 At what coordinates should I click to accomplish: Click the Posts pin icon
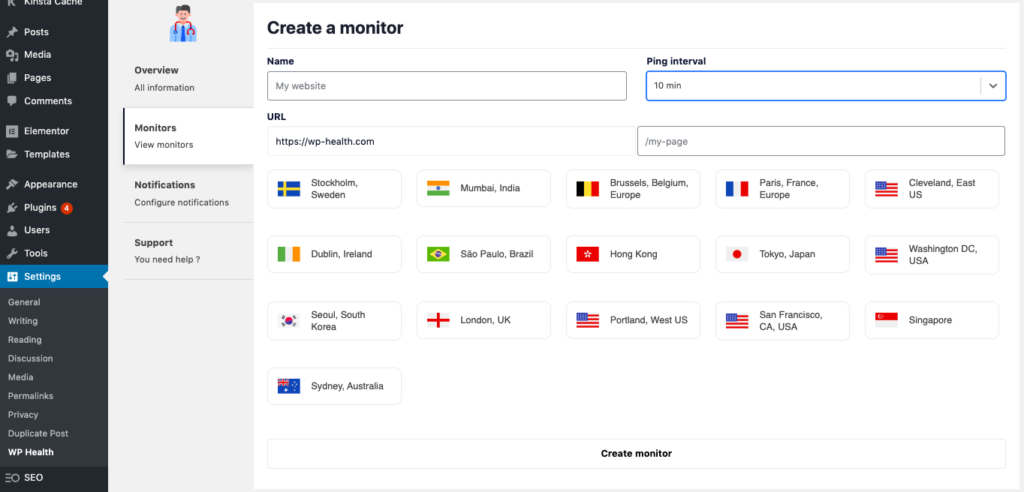pos(12,32)
